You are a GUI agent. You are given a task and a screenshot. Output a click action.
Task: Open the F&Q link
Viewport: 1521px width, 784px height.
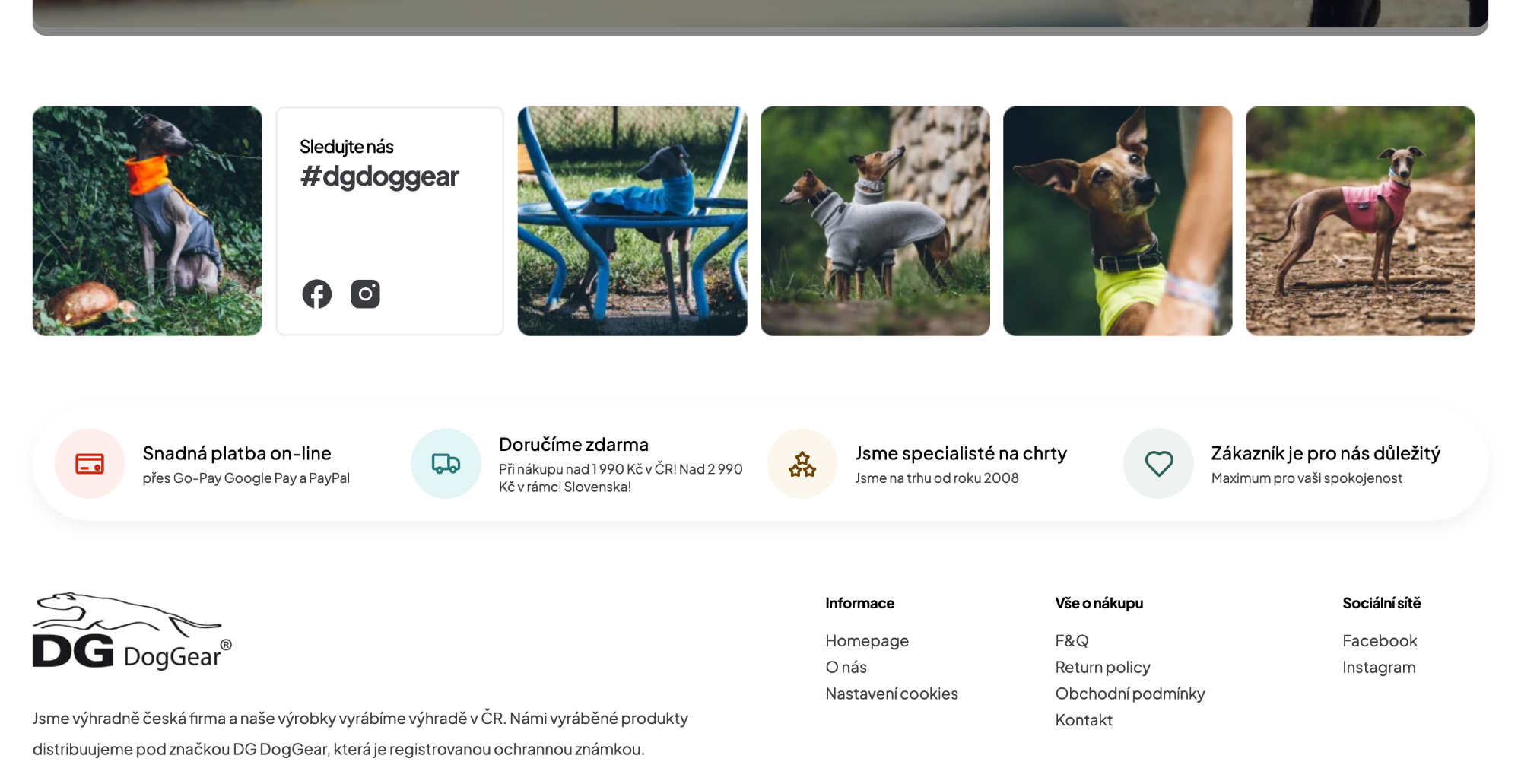click(1072, 641)
